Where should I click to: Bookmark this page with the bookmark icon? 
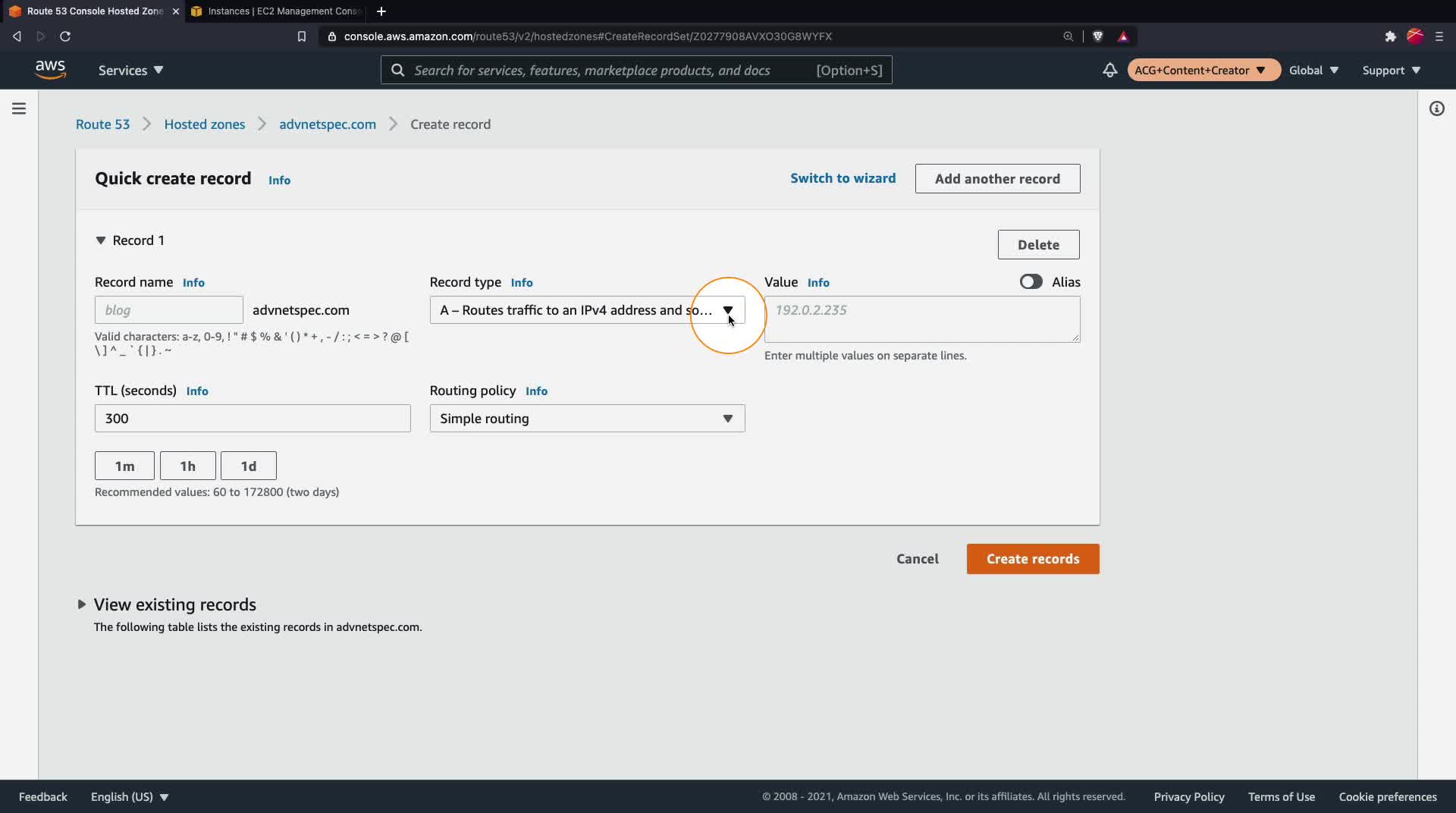[x=301, y=36]
